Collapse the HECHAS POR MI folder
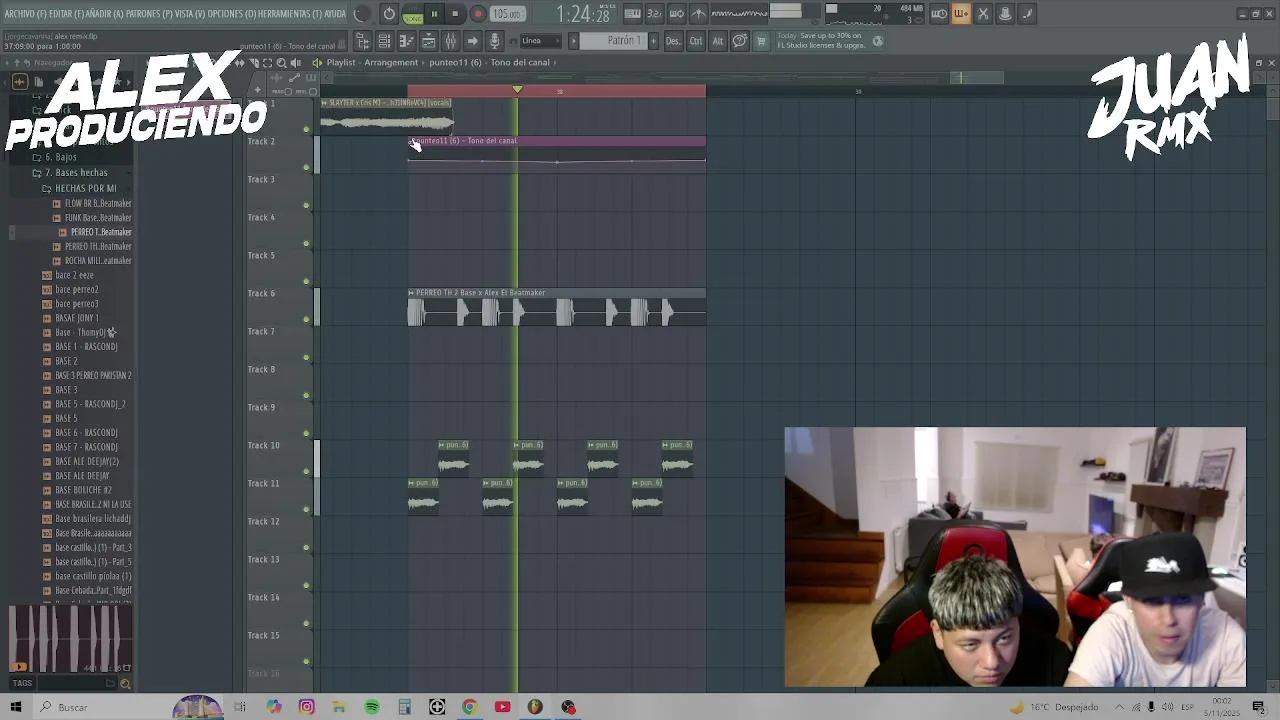 click(x=84, y=188)
